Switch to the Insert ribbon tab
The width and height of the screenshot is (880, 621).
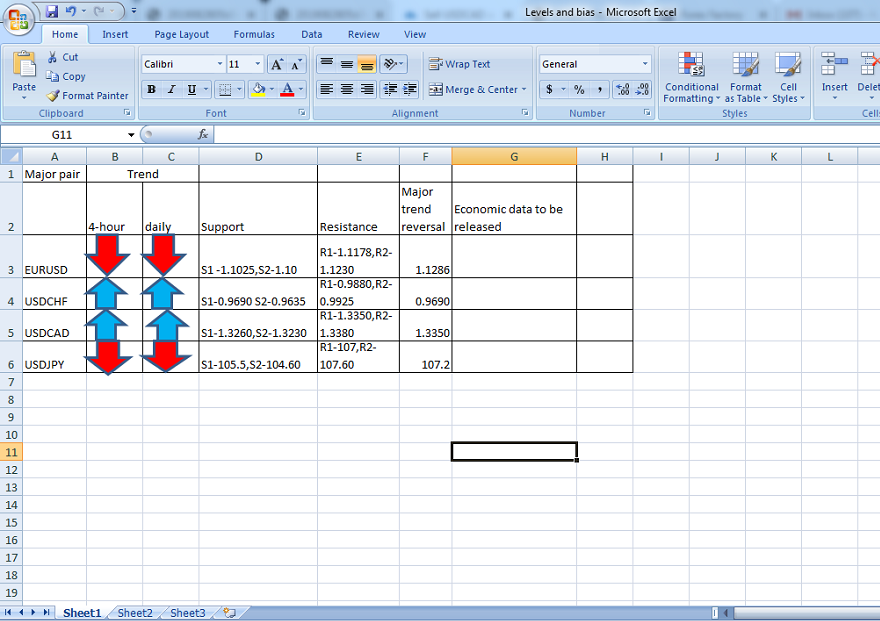coord(115,34)
